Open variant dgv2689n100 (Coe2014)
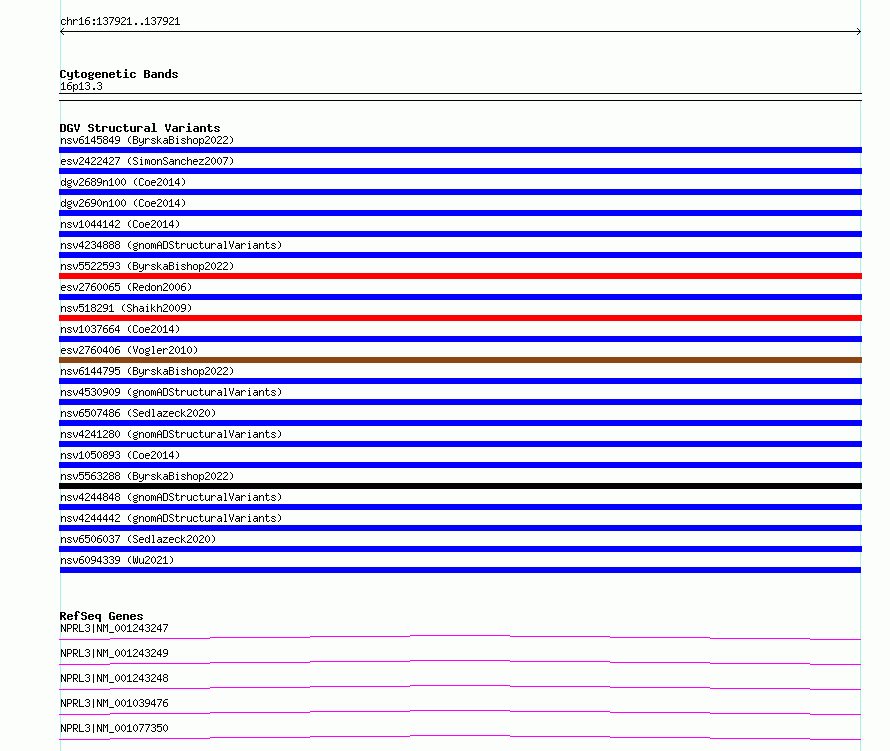 [x=123, y=182]
